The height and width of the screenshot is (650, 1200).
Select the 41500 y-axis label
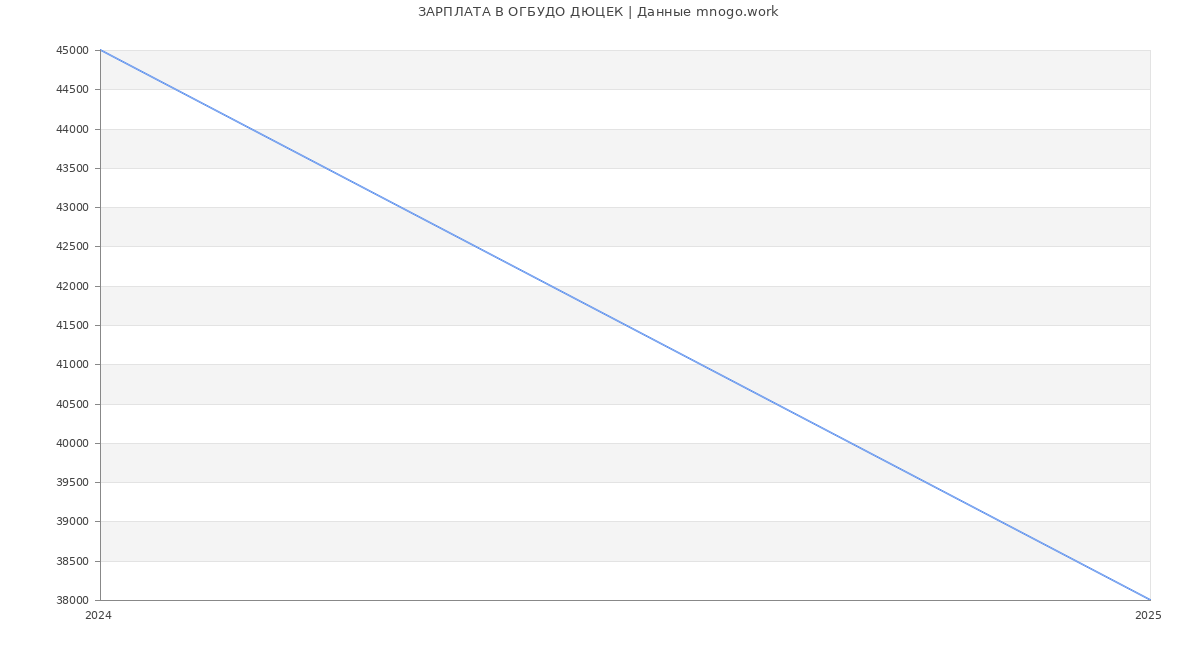(73, 325)
